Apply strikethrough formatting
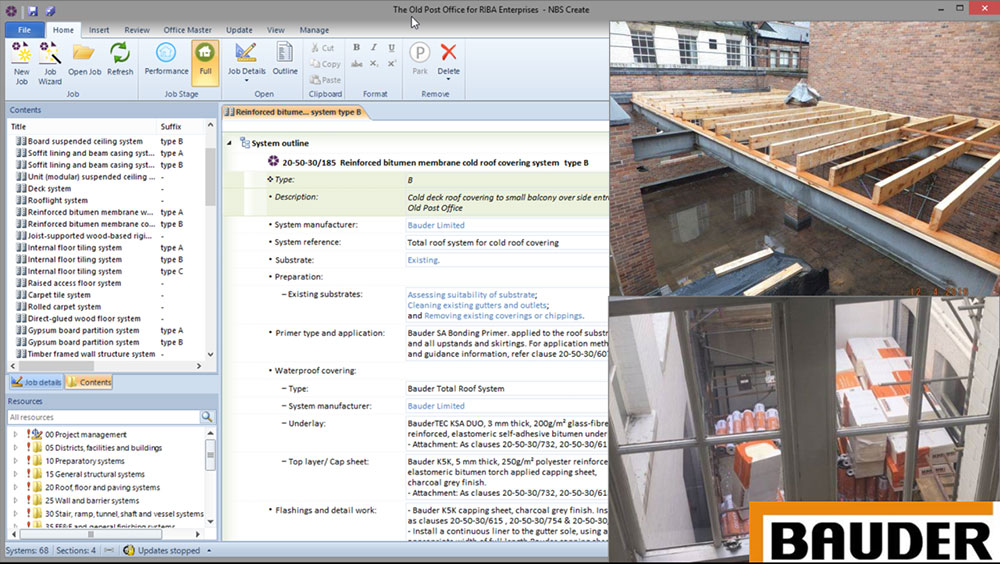 (x=357, y=64)
